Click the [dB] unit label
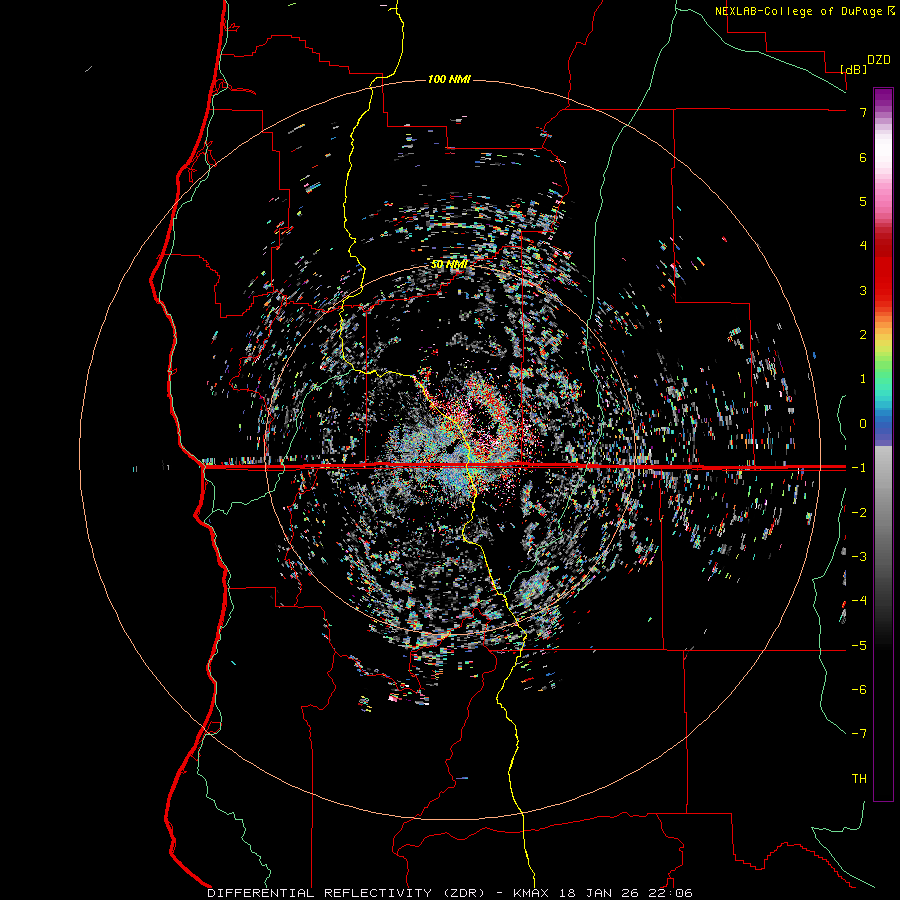The height and width of the screenshot is (900, 900). tap(854, 70)
